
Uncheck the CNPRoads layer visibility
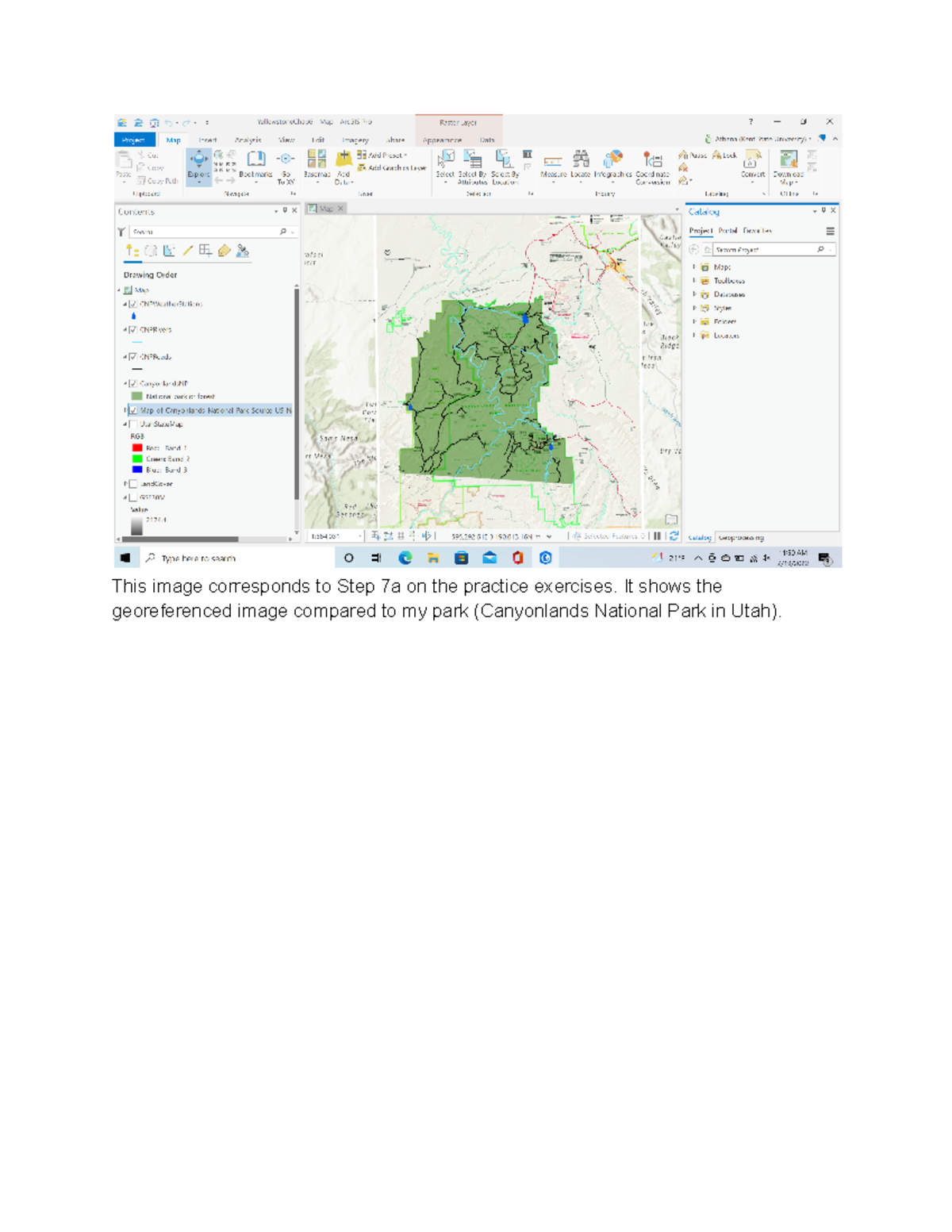(x=132, y=357)
